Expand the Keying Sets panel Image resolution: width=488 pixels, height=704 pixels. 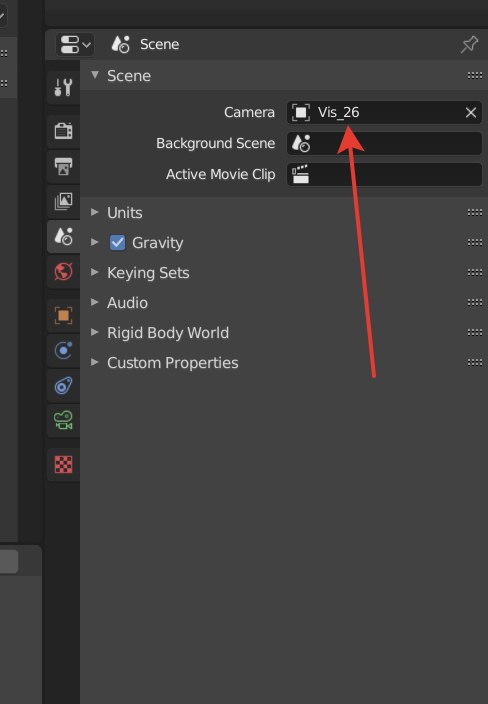tap(95, 272)
